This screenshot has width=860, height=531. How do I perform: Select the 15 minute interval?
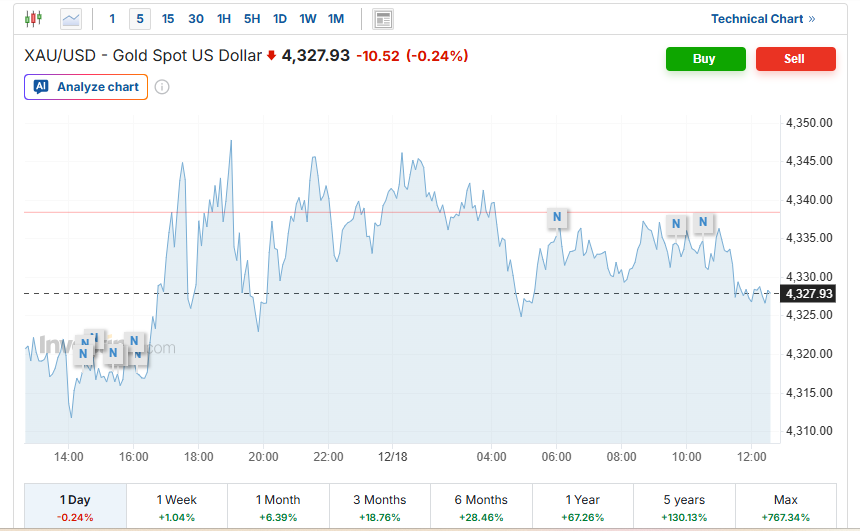coord(168,19)
